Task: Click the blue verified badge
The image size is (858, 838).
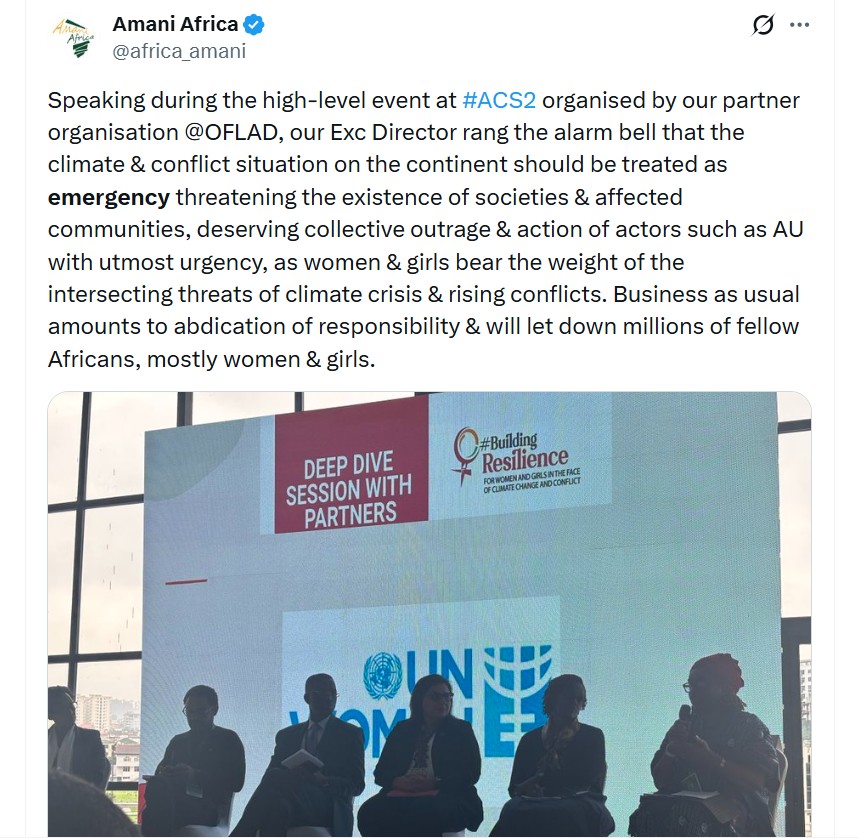Action: click(x=254, y=24)
